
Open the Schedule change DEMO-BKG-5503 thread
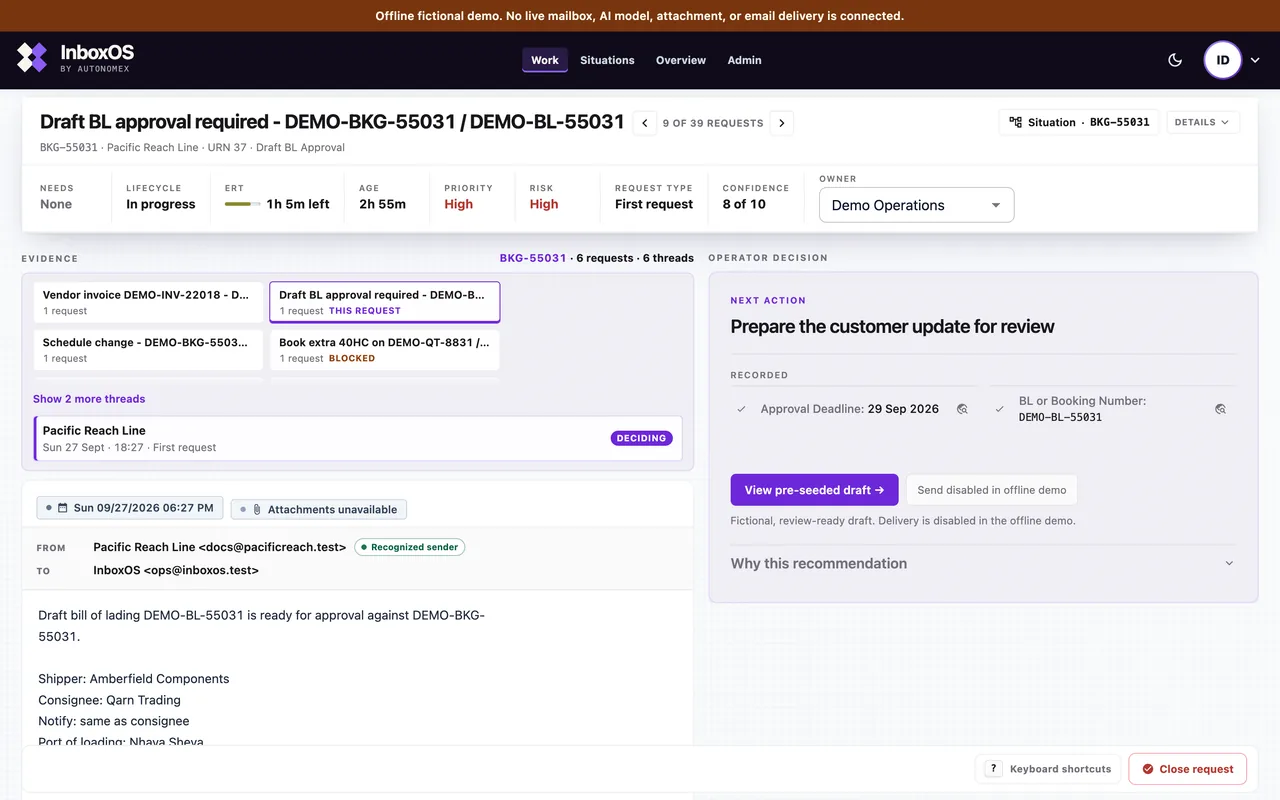point(148,350)
